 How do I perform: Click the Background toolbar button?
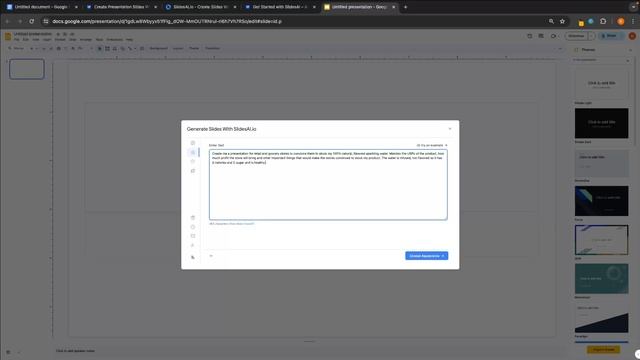(x=158, y=48)
